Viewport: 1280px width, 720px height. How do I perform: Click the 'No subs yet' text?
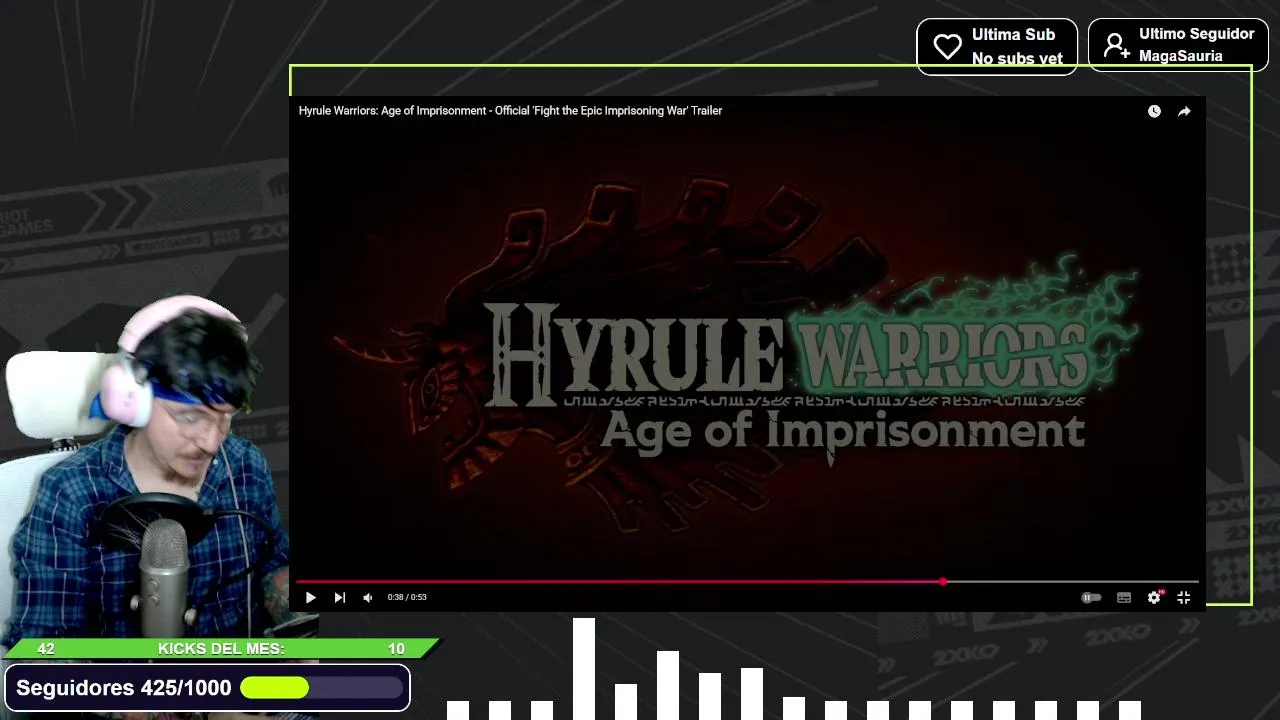(x=1017, y=59)
